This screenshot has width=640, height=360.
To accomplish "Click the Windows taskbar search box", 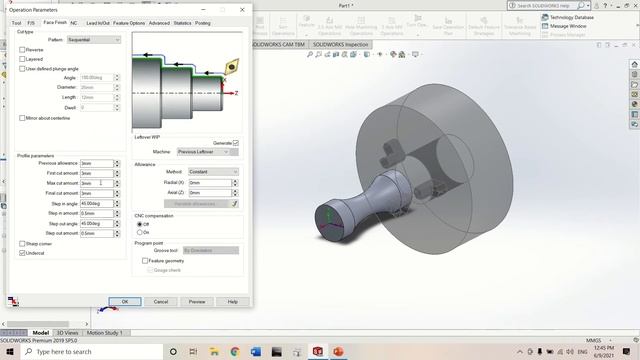I will click(92, 351).
